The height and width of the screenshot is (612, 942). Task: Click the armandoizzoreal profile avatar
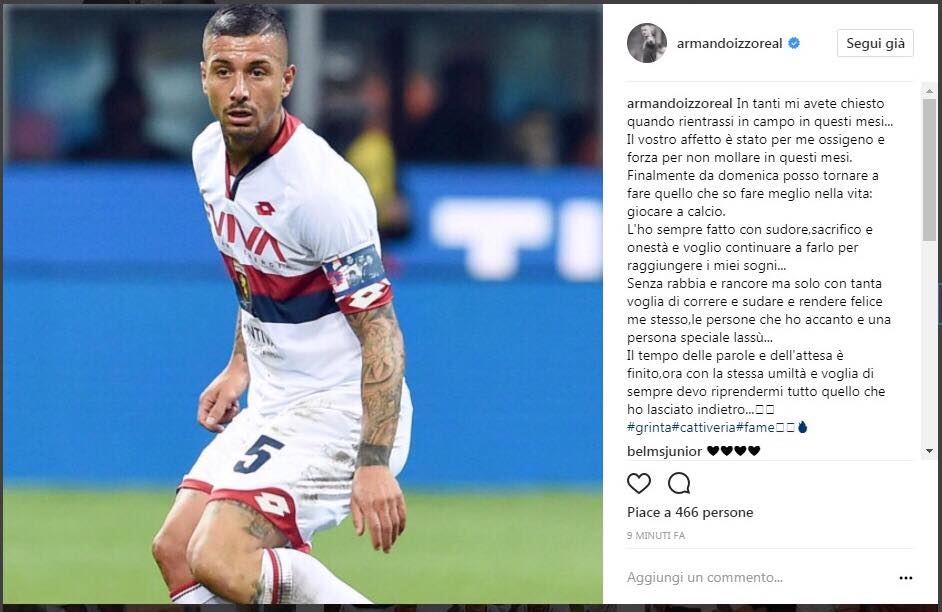point(646,43)
